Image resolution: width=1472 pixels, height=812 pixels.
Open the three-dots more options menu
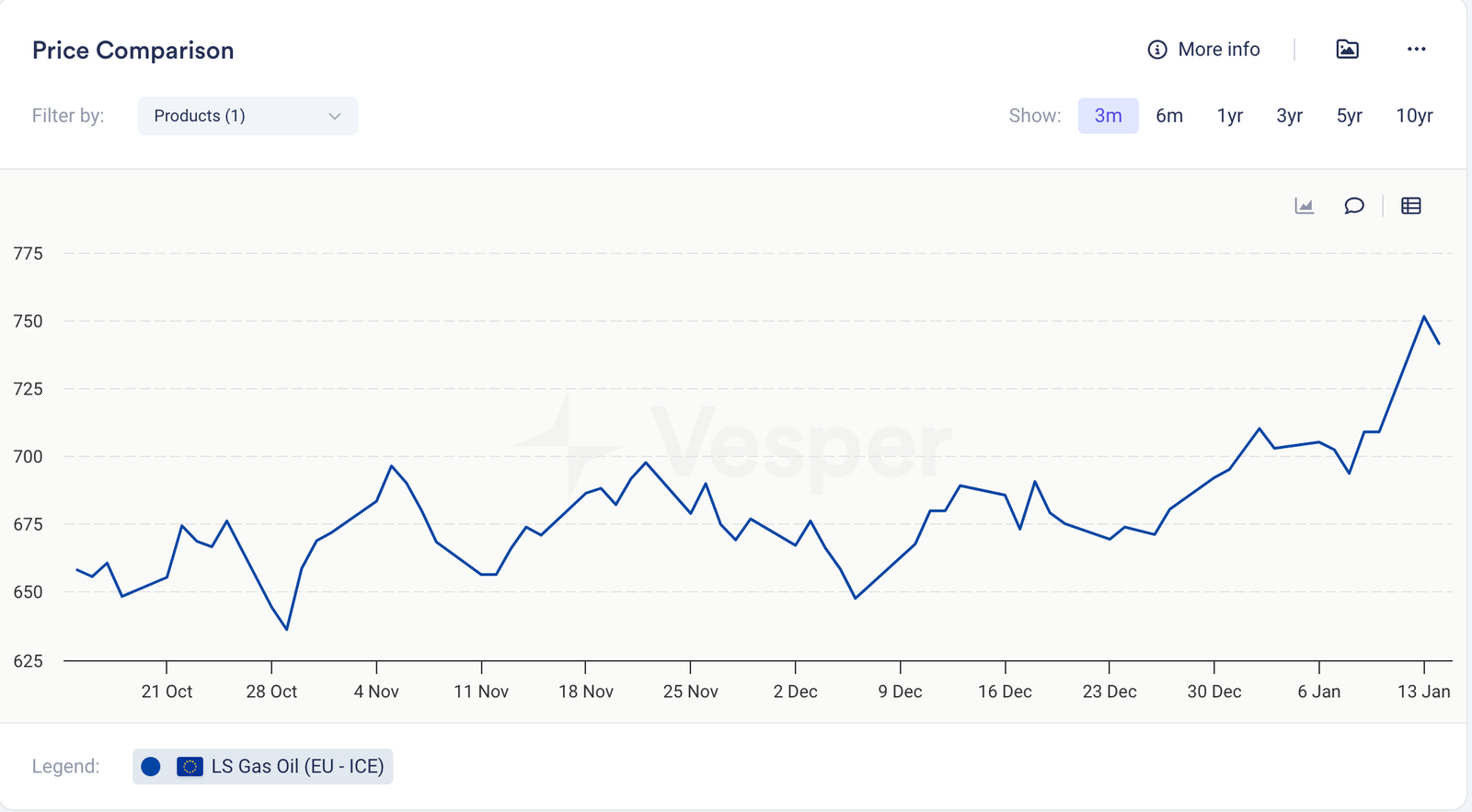point(1416,50)
